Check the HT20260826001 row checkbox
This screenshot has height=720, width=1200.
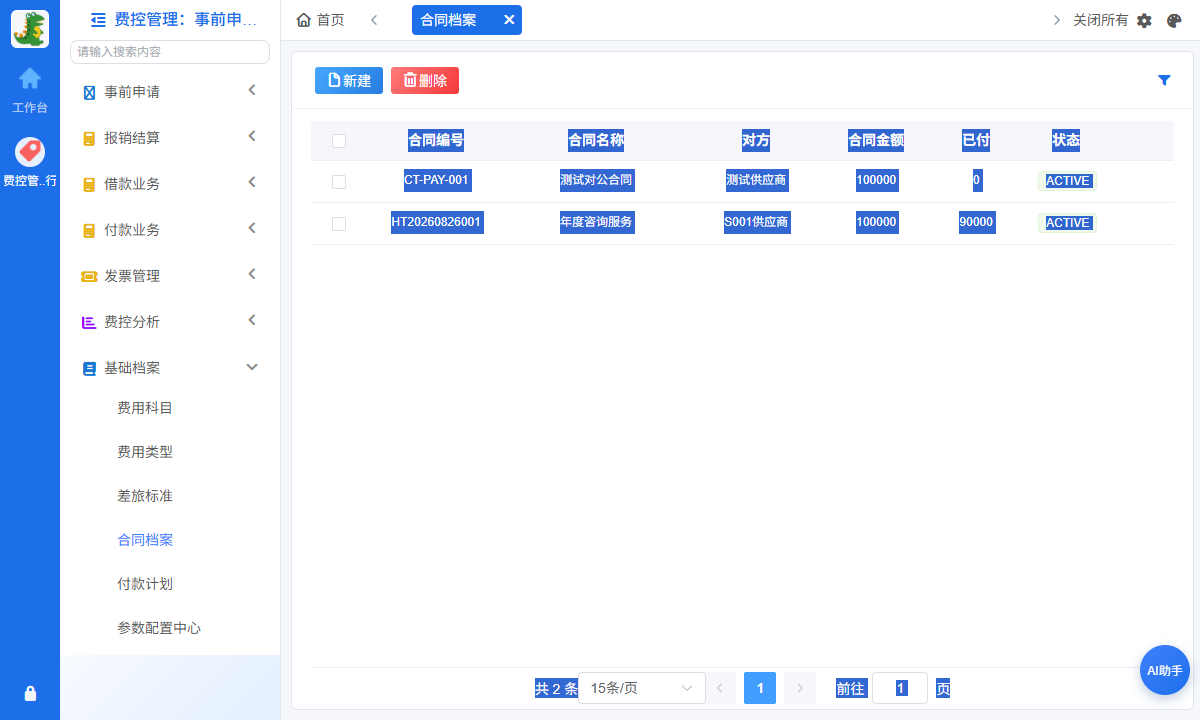coord(339,224)
